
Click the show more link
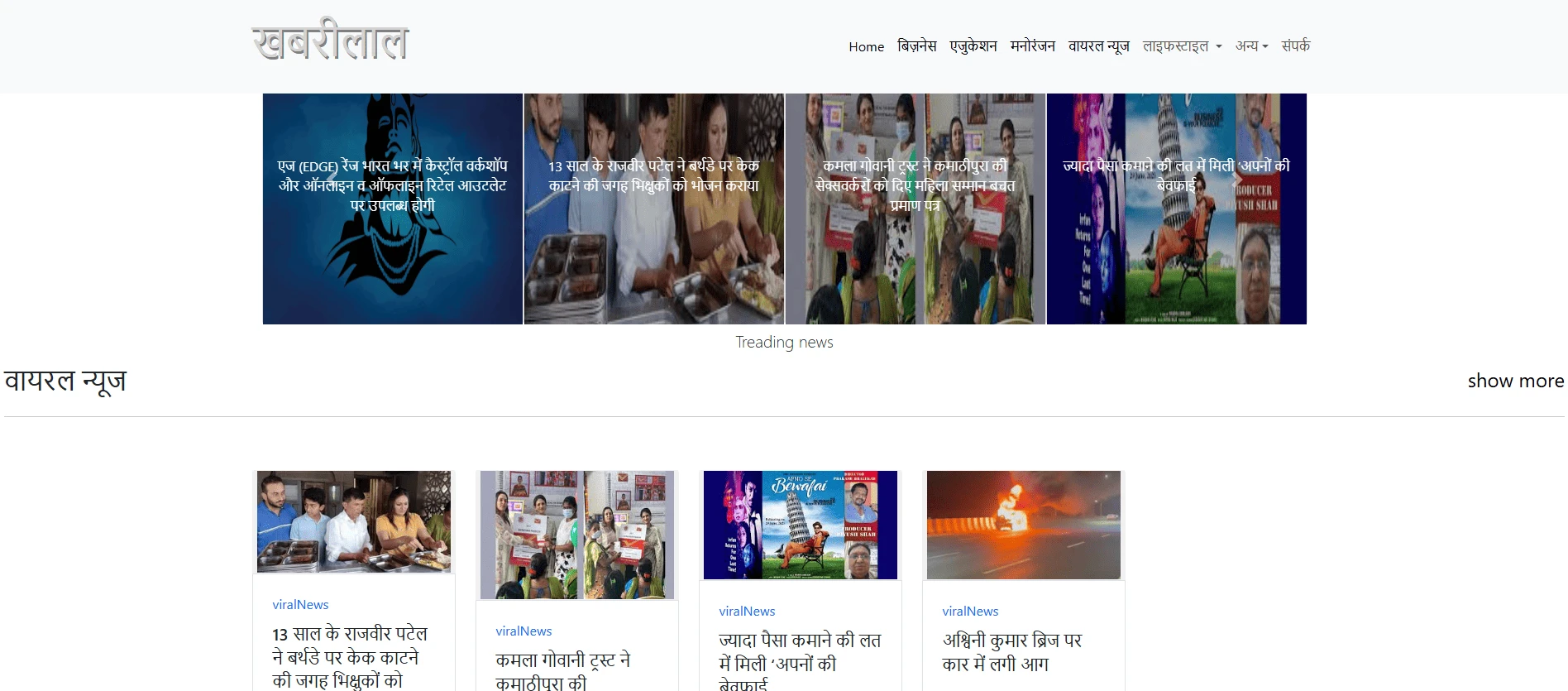point(1515,381)
